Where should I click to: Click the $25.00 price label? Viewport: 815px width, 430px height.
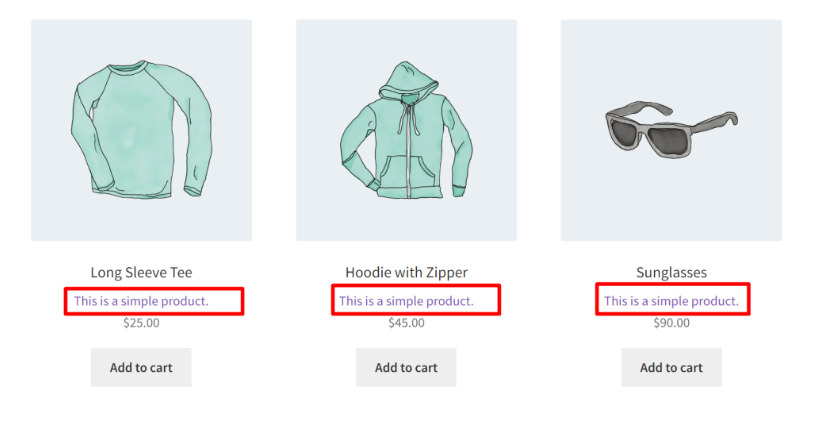(x=141, y=323)
